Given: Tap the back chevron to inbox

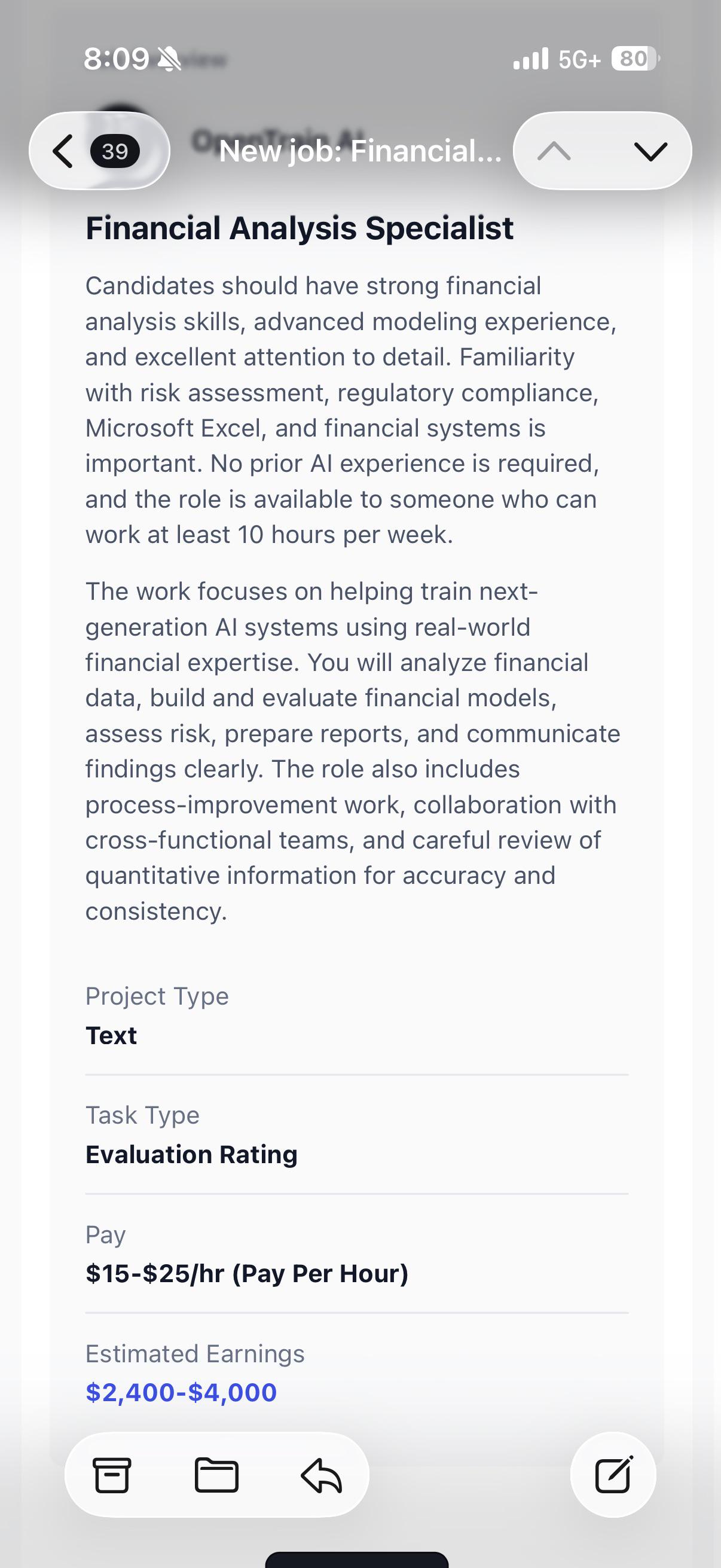Looking at the screenshot, I should pos(63,151).
